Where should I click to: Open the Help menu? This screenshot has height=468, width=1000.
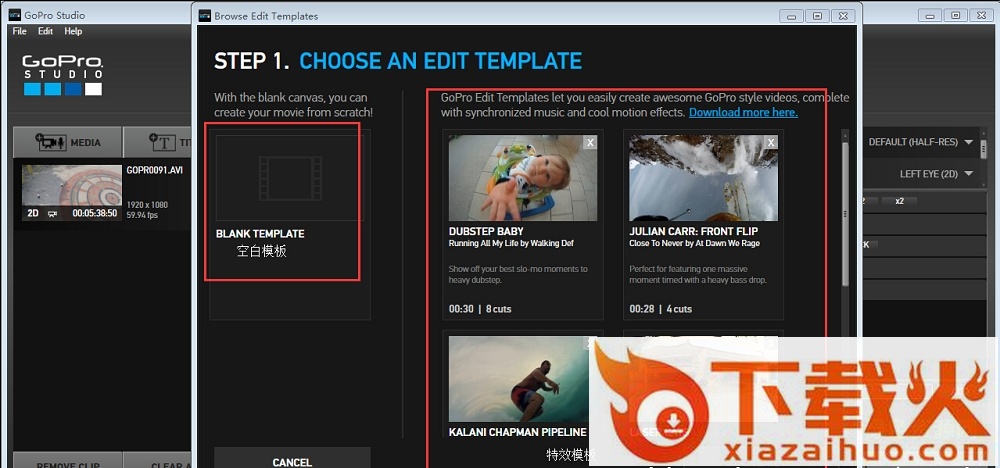point(73,32)
